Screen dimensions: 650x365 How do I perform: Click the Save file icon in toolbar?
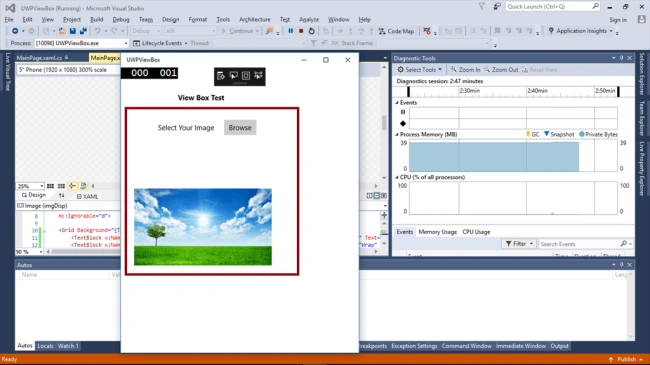pyautogui.click(x=73, y=31)
